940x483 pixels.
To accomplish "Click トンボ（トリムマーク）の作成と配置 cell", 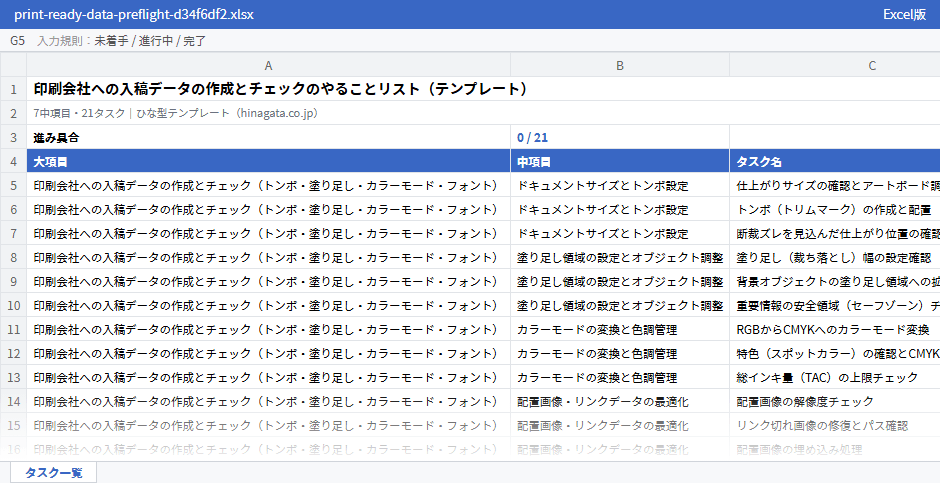I will click(834, 209).
